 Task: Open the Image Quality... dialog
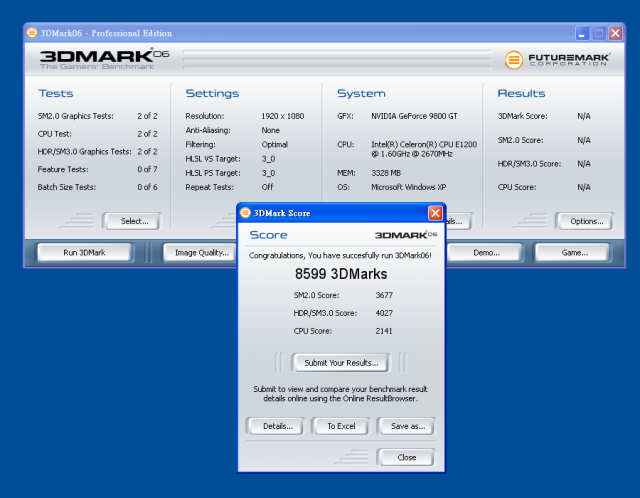tap(200, 252)
